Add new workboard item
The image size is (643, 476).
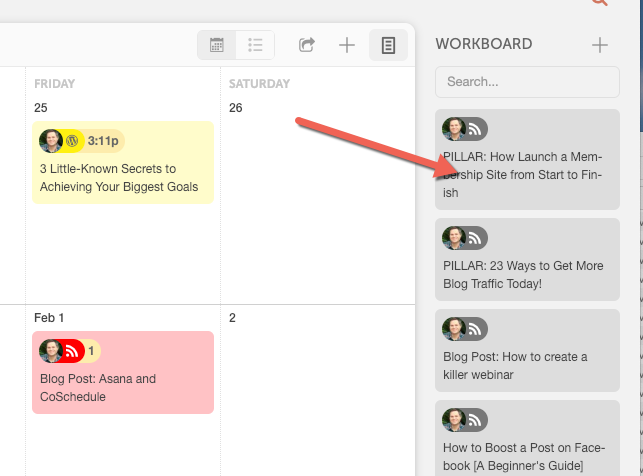coord(600,44)
